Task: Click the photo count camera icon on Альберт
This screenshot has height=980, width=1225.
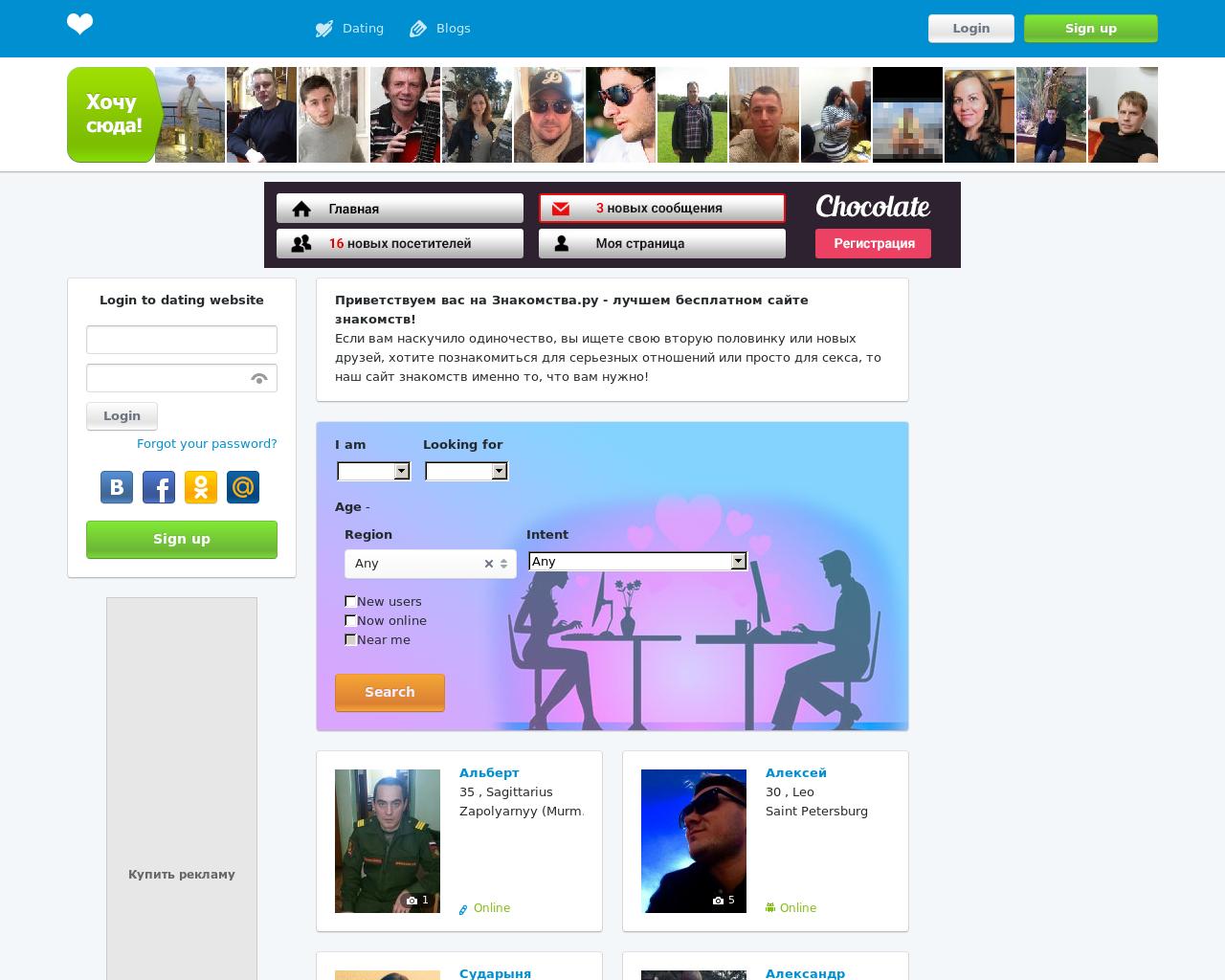Action: click(412, 901)
